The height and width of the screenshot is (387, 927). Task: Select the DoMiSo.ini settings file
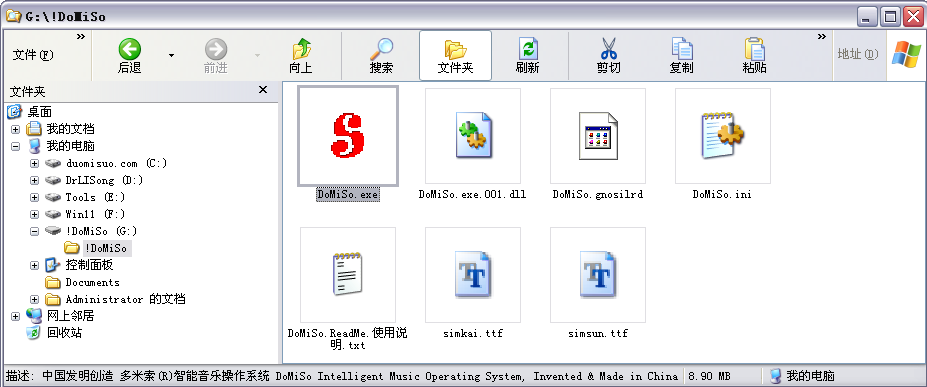coord(722,136)
